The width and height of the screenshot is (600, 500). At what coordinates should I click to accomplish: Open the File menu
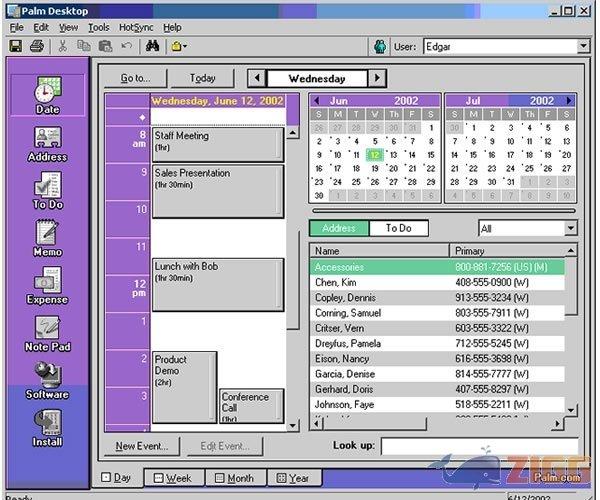(x=17, y=28)
